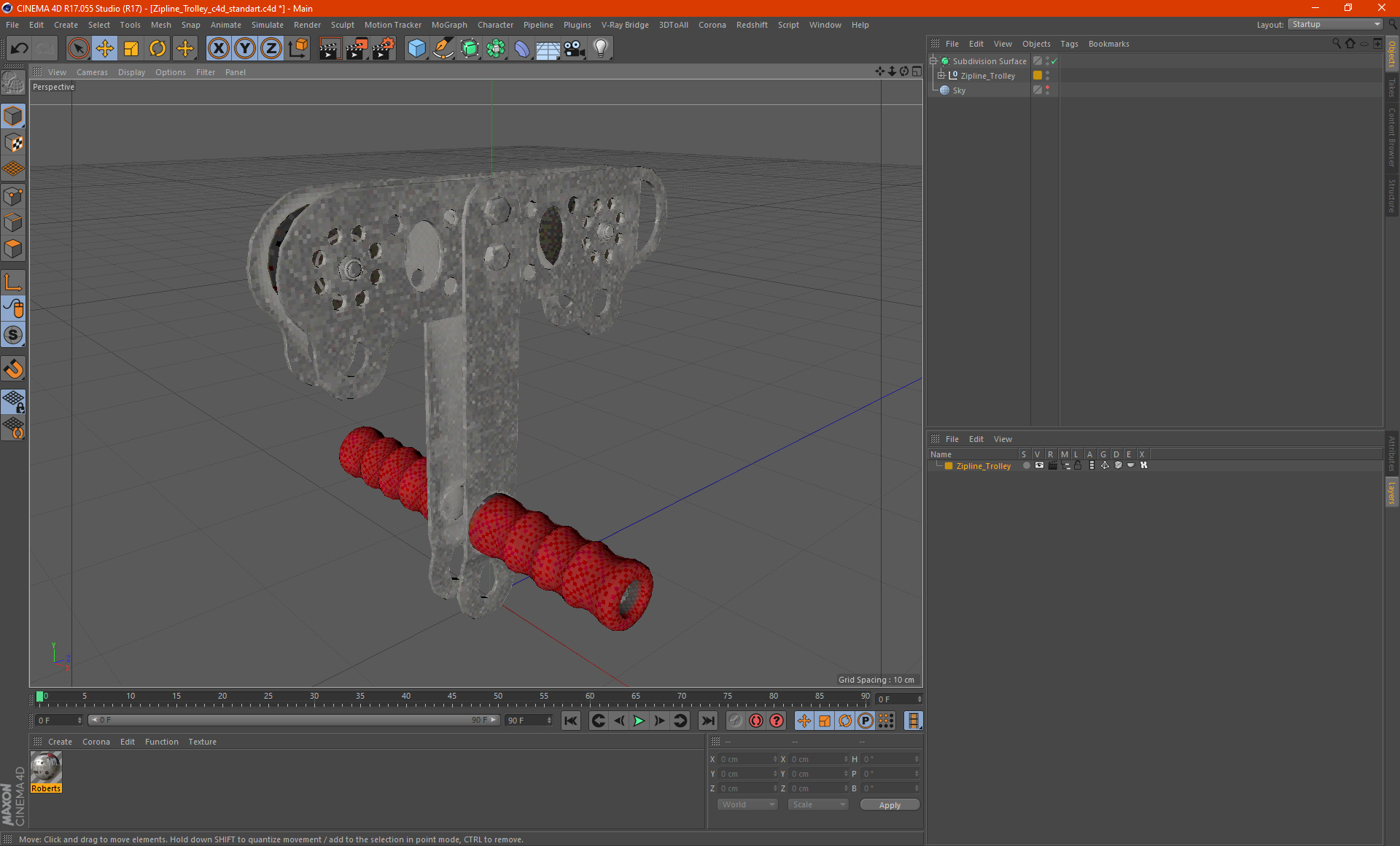Toggle Snap enable icon
This screenshot has width=1400, height=846.
(x=13, y=335)
